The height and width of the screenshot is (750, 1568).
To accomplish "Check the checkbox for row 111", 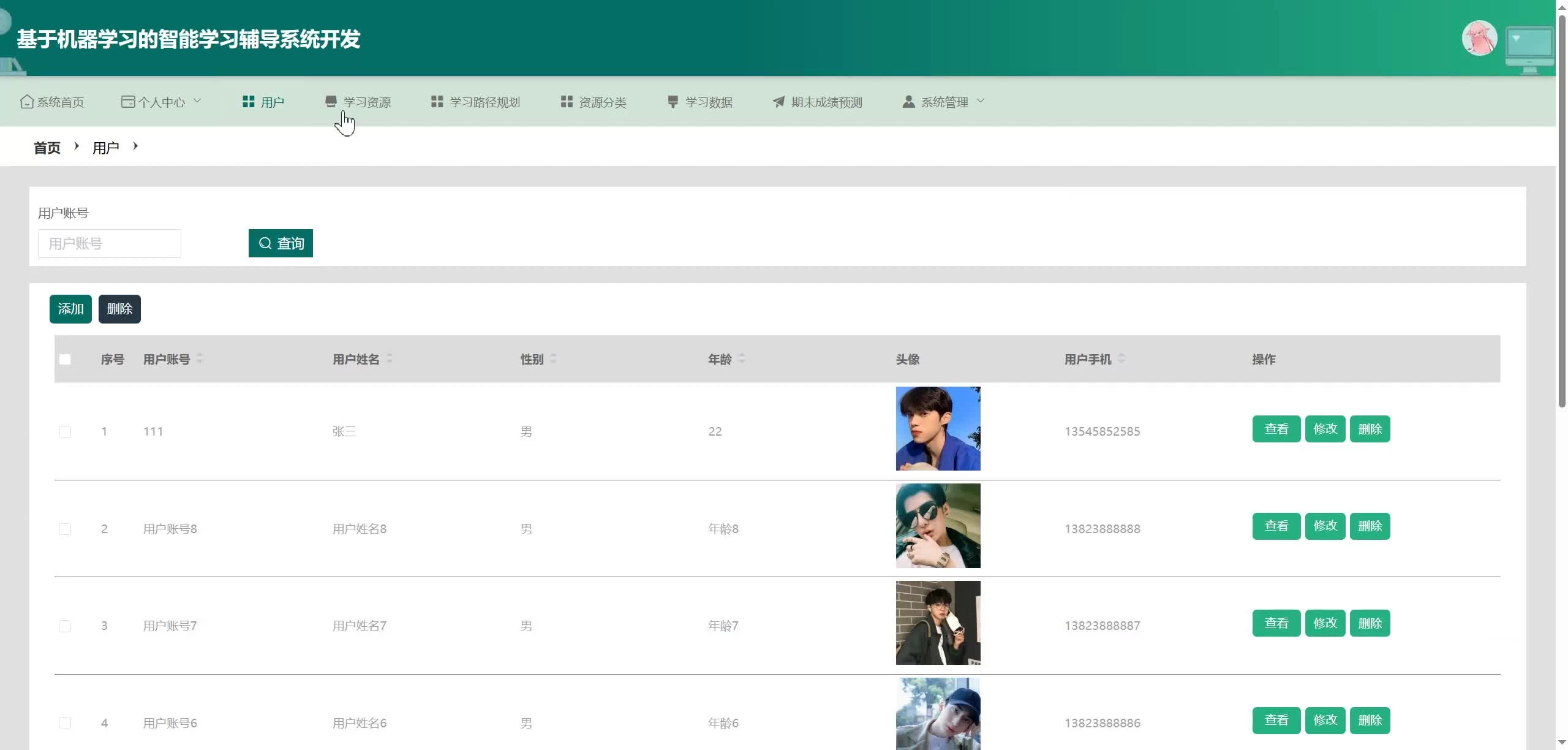I will [65, 431].
